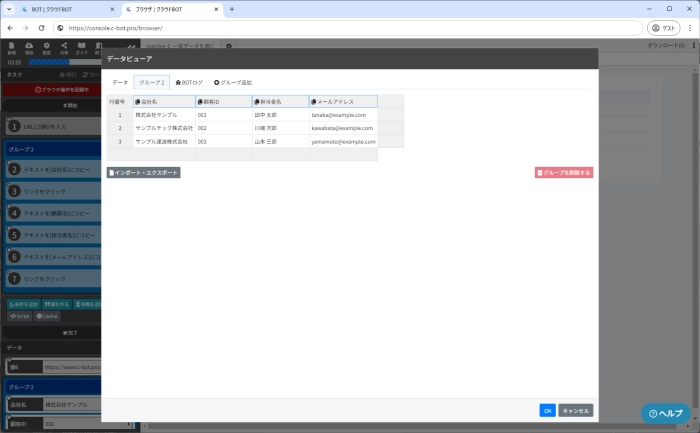Image resolution: width=700 pixels, height=433 pixels.
Task: Open a new Chrome tab with plus button
Action: coord(232,9)
